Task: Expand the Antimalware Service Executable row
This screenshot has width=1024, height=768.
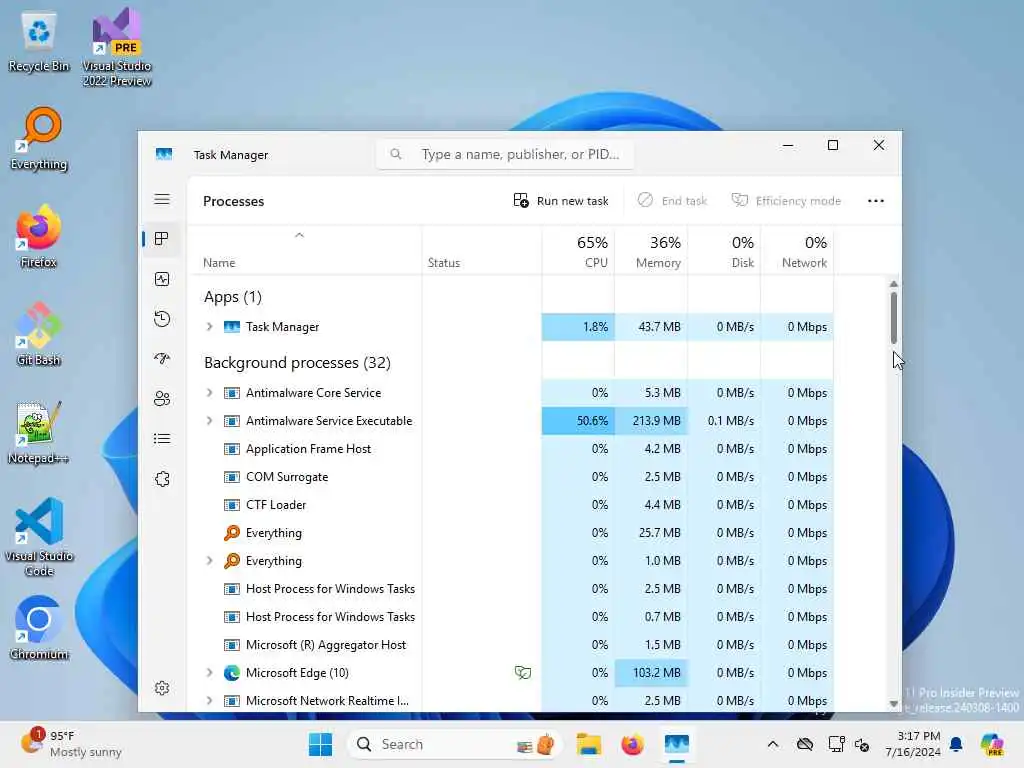Action: [209, 421]
